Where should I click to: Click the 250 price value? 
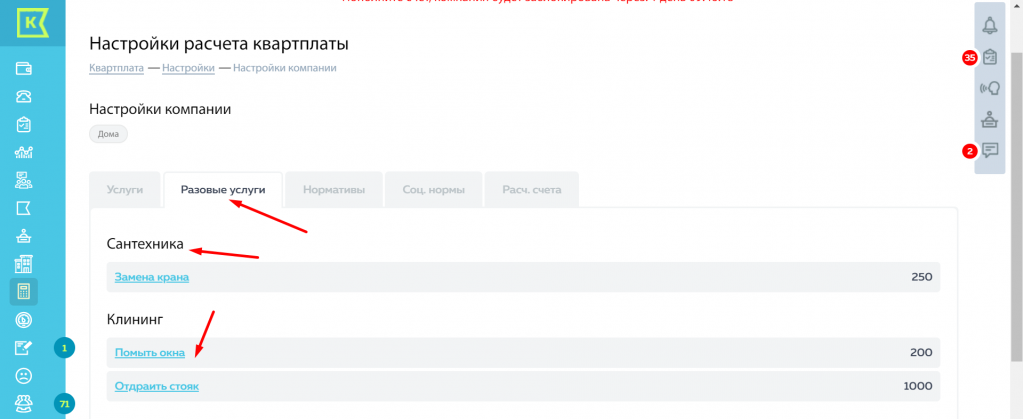(x=922, y=277)
